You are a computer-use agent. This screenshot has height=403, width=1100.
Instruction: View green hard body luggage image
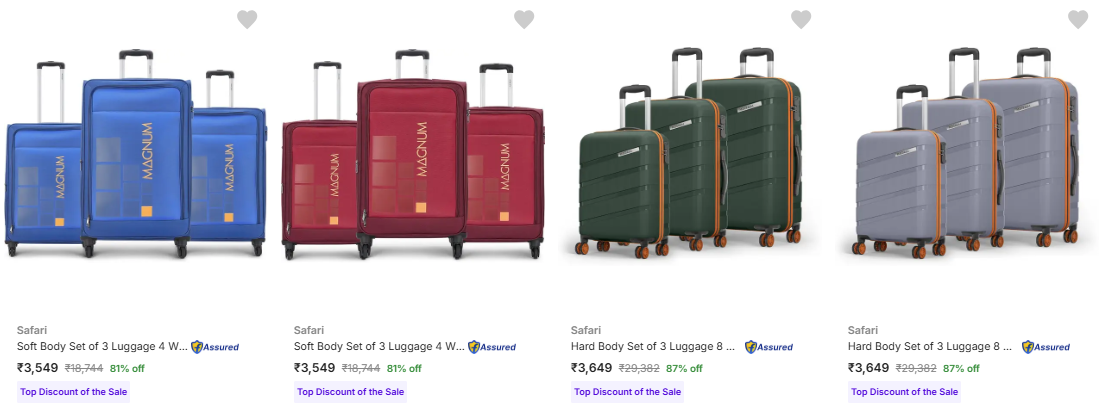click(690, 155)
